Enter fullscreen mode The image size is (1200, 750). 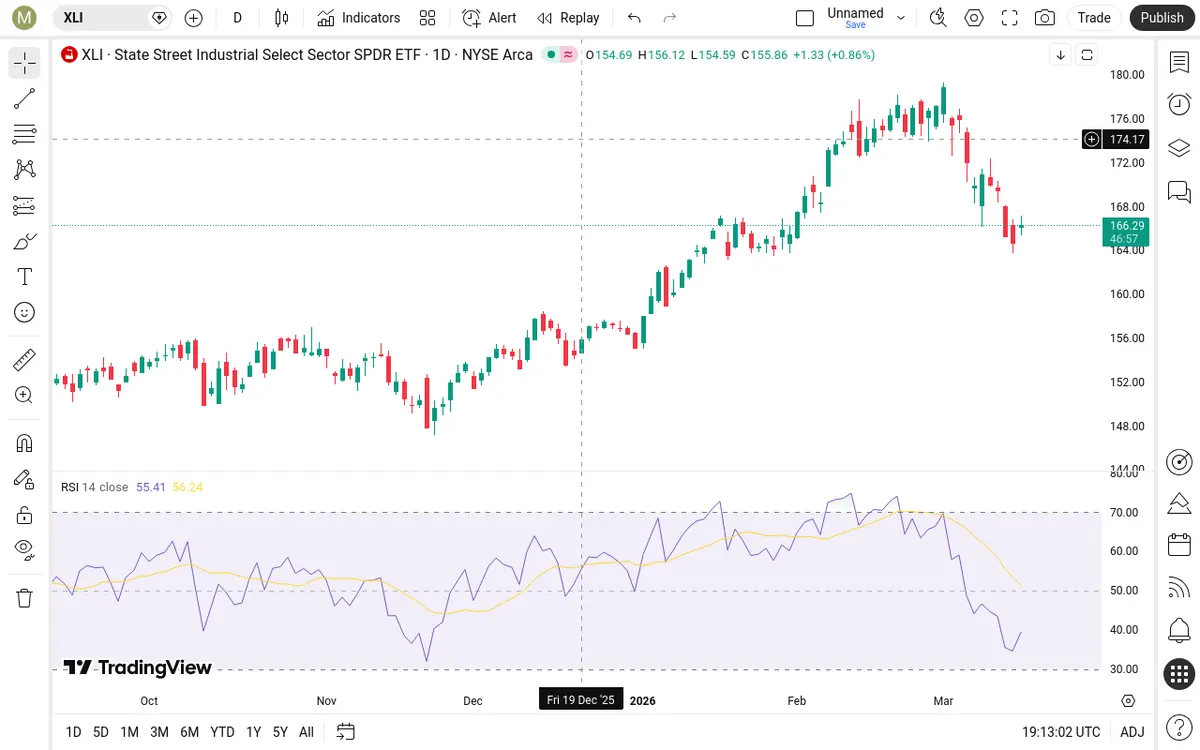(1010, 17)
